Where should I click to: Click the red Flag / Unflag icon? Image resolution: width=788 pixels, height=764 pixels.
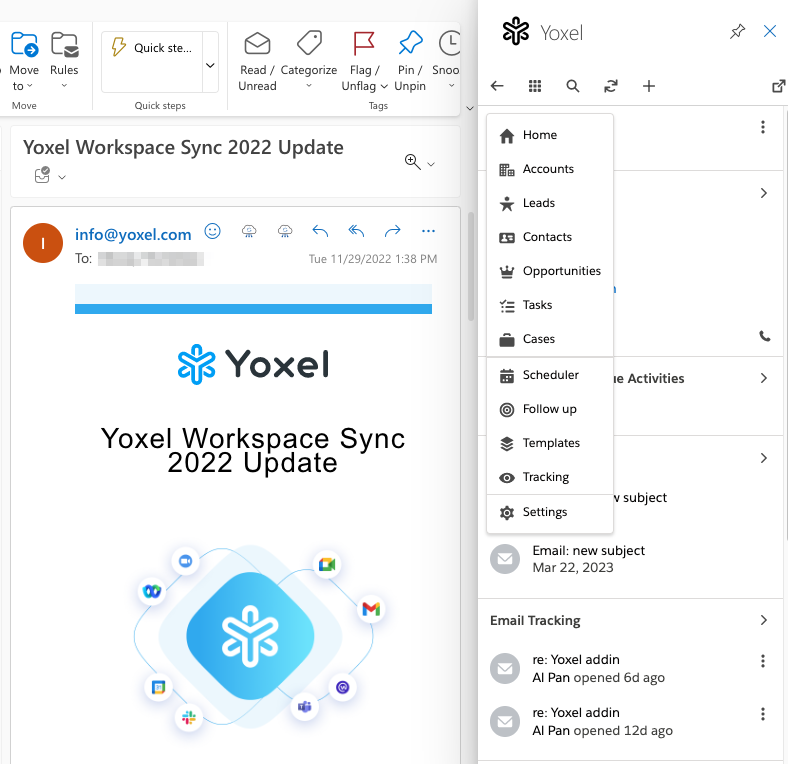363,44
